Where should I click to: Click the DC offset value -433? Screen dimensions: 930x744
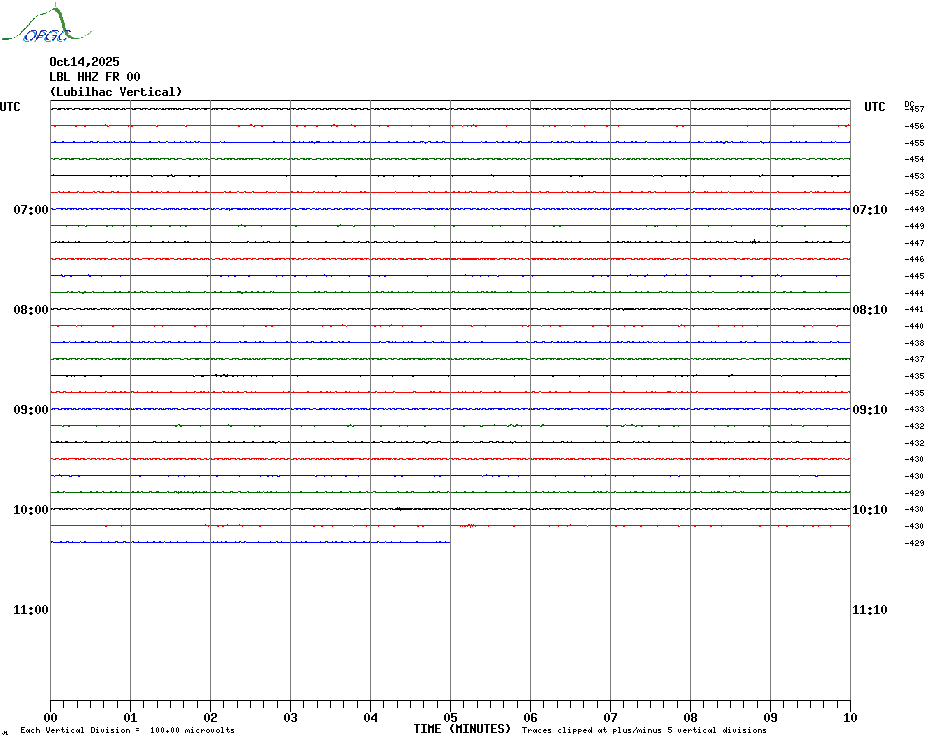pyautogui.click(x=915, y=409)
